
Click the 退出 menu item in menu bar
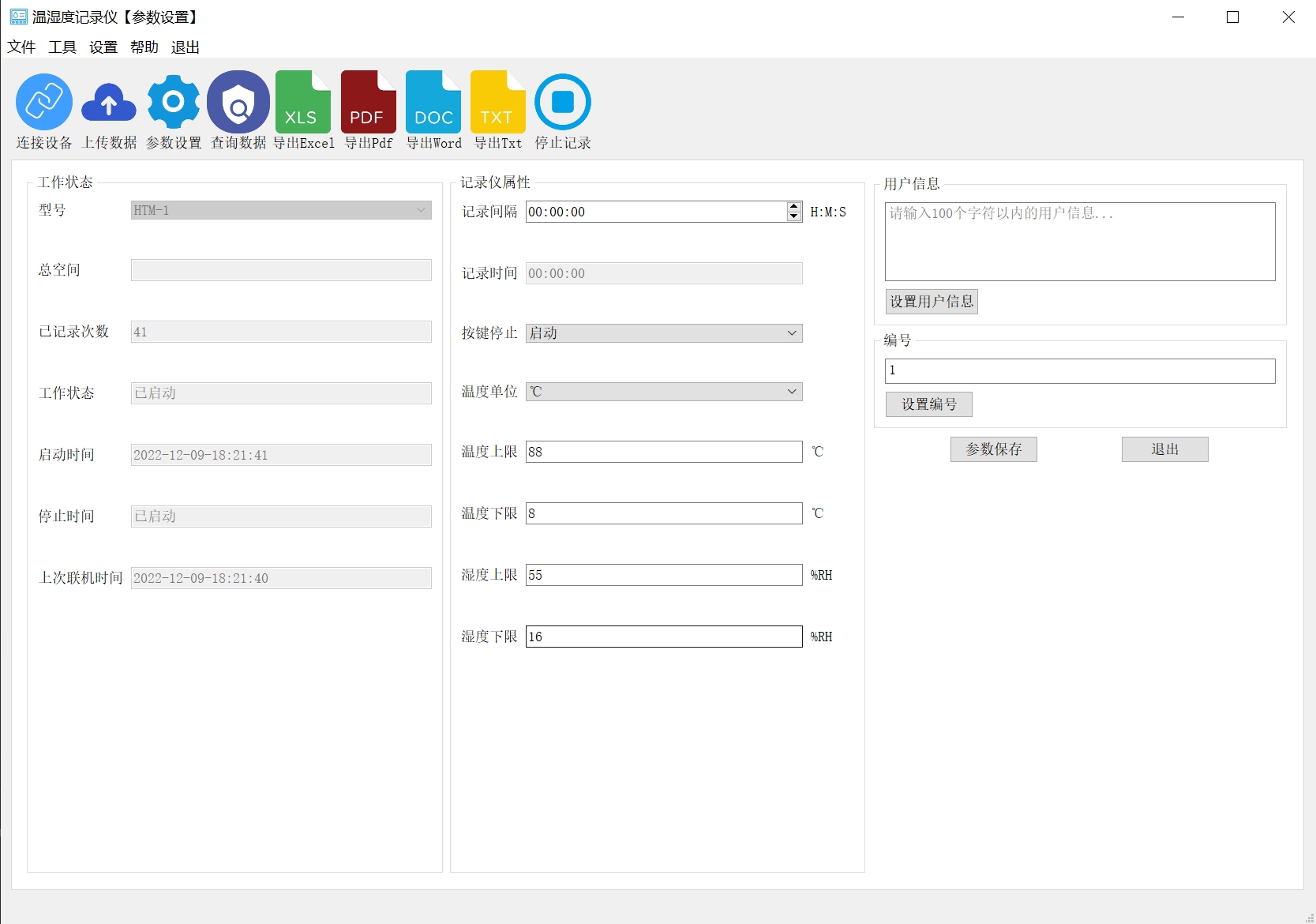click(x=186, y=47)
